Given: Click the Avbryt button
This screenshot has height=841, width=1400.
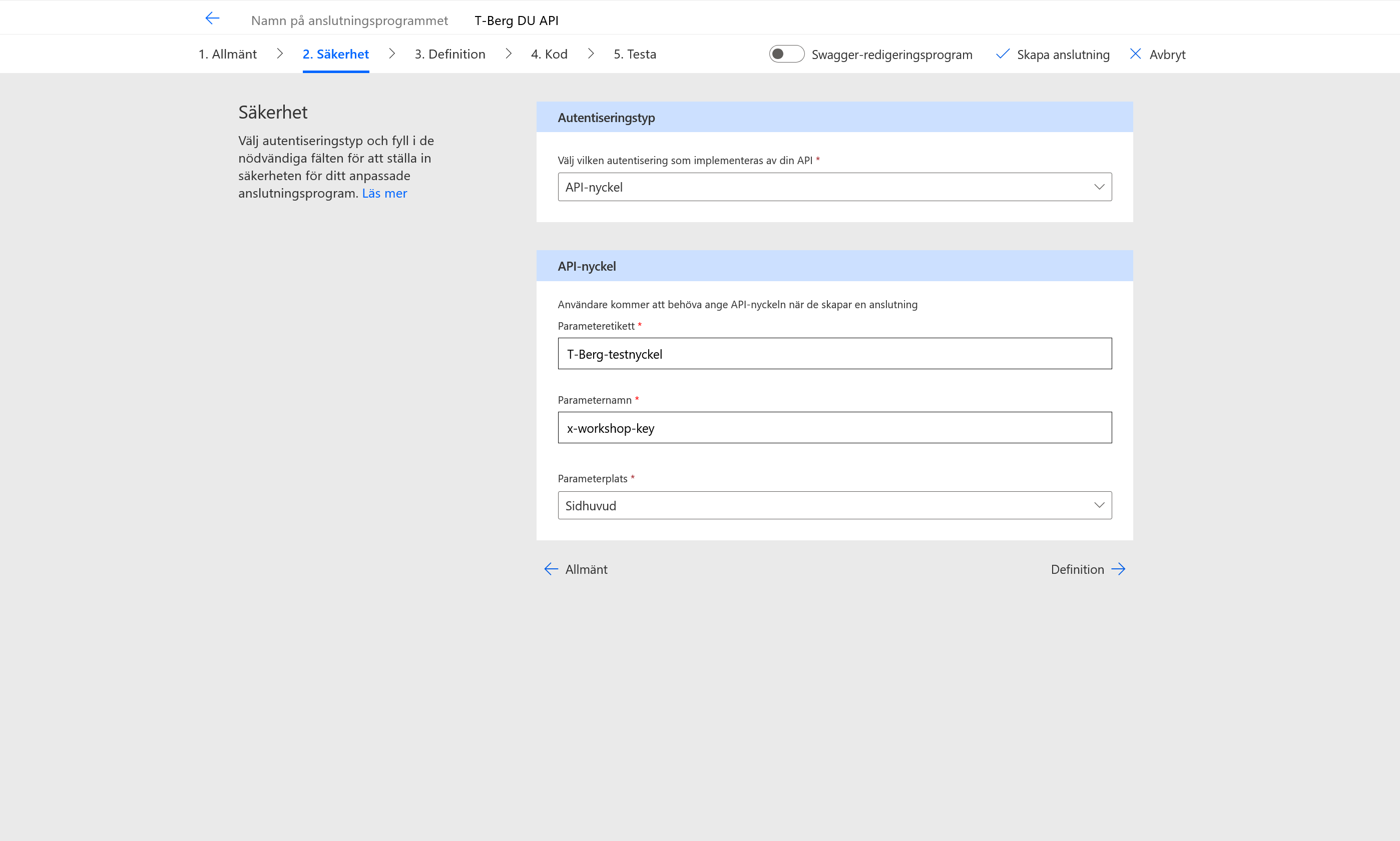Looking at the screenshot, I should tap(1157, 55).
